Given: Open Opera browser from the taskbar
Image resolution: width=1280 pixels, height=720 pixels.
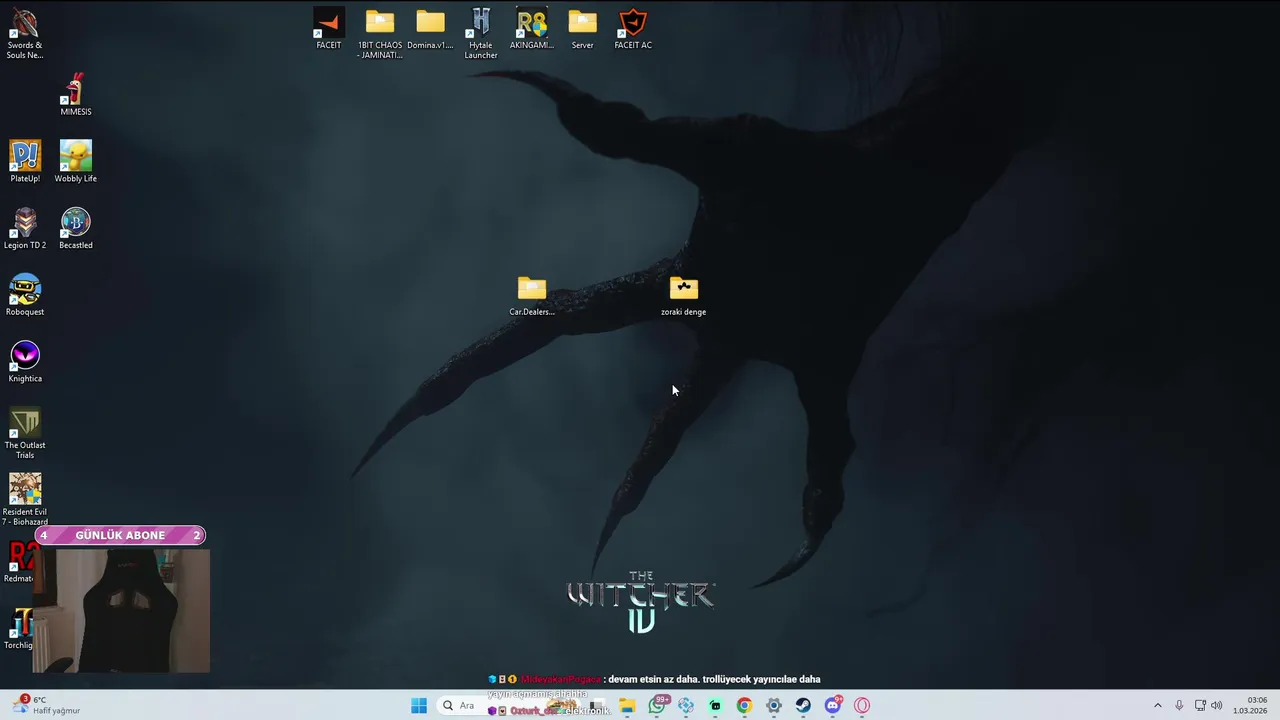Looking at the screenshot, I should point(862,706).
